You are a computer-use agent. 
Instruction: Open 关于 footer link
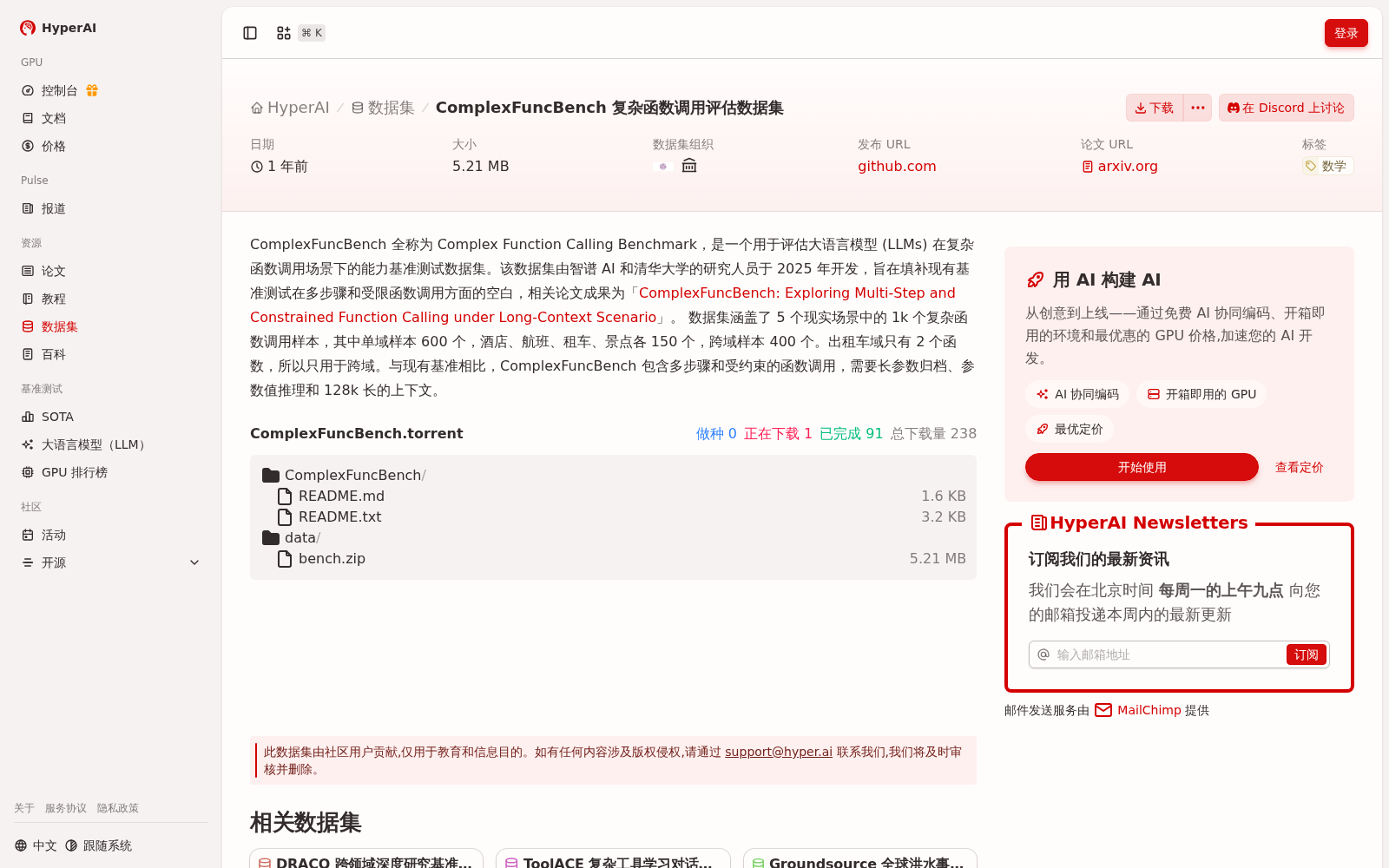pyautogui.click(x=24, y=808)
